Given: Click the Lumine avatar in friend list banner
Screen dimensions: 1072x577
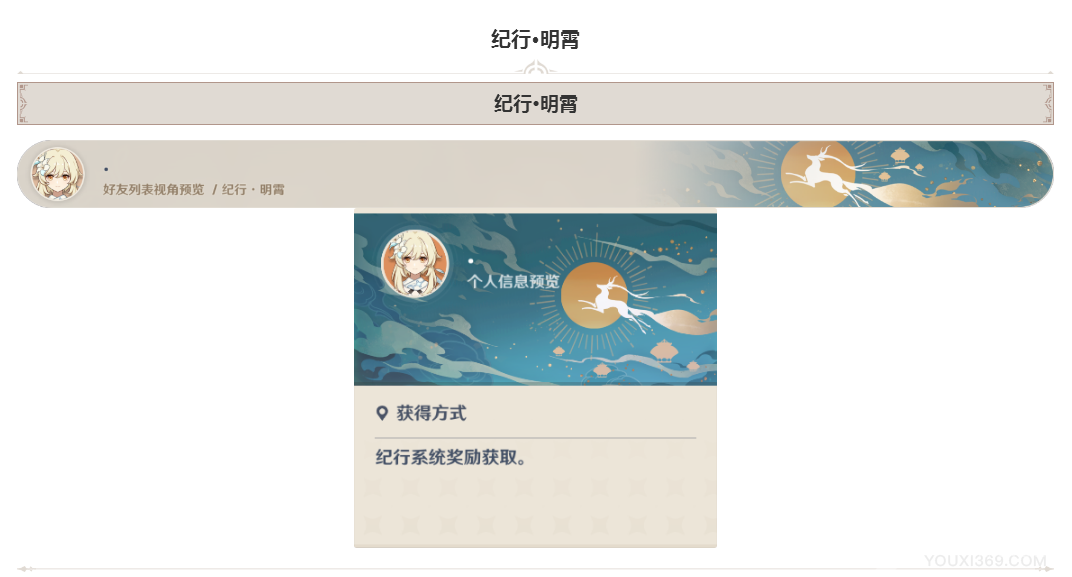Looking at the screenshot, I should click(x=57, y=174).
